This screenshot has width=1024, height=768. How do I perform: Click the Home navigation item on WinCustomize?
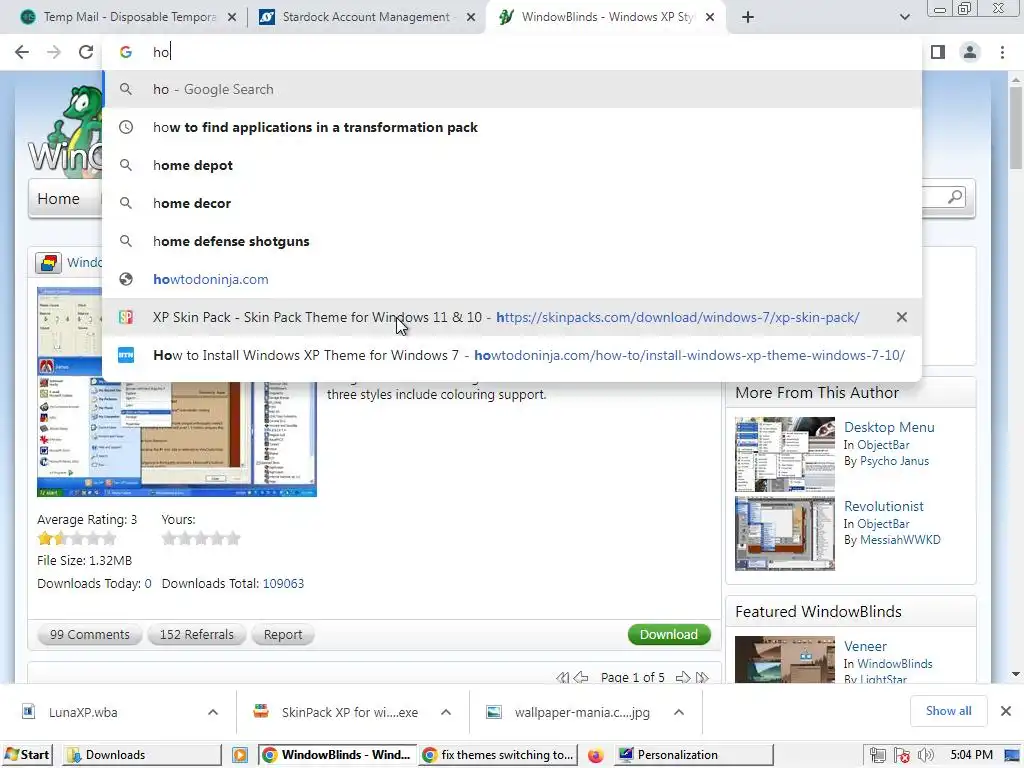(59, 199)
